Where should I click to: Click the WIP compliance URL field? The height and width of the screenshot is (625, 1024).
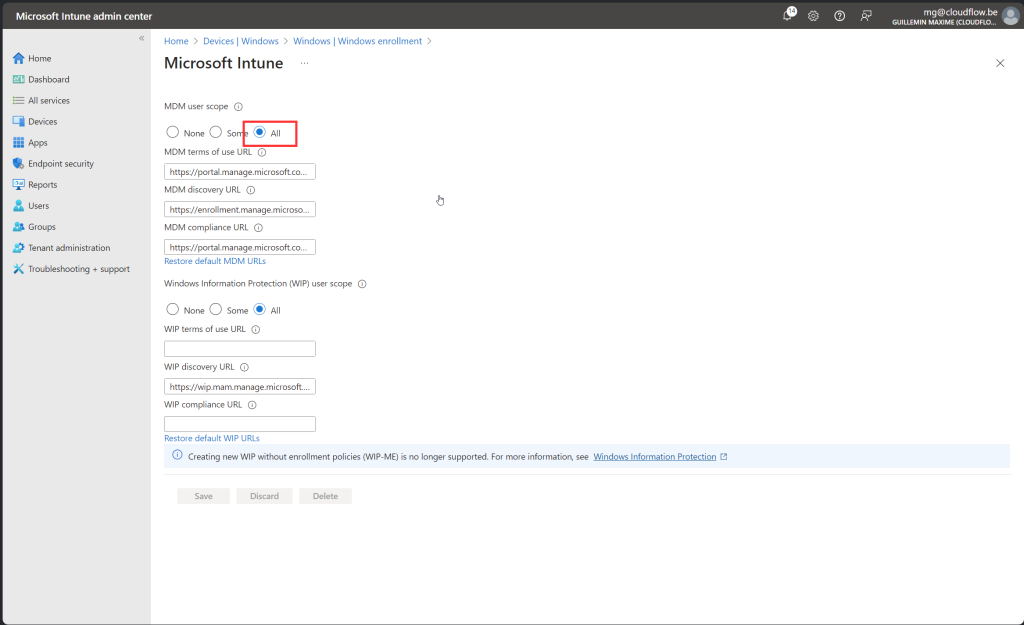click(240, 424)
